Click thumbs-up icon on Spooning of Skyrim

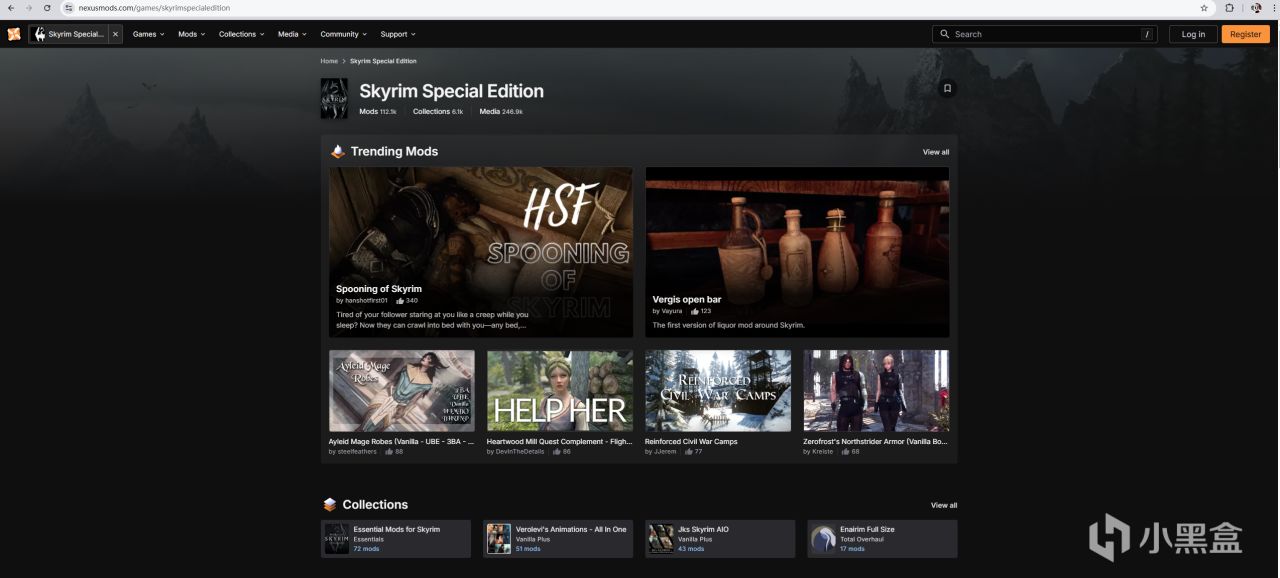point(400,300)
